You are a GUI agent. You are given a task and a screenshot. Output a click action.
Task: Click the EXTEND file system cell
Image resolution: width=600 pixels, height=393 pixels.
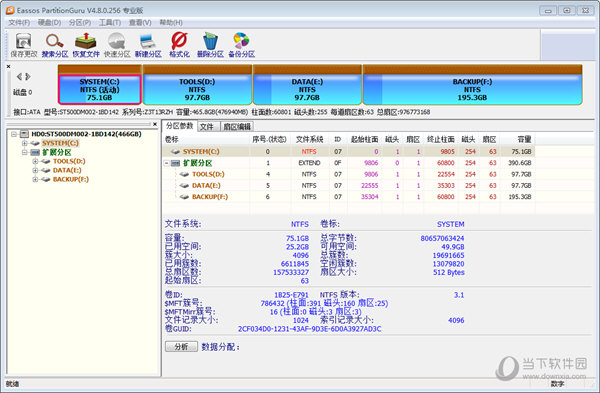[x=309, y=163]
